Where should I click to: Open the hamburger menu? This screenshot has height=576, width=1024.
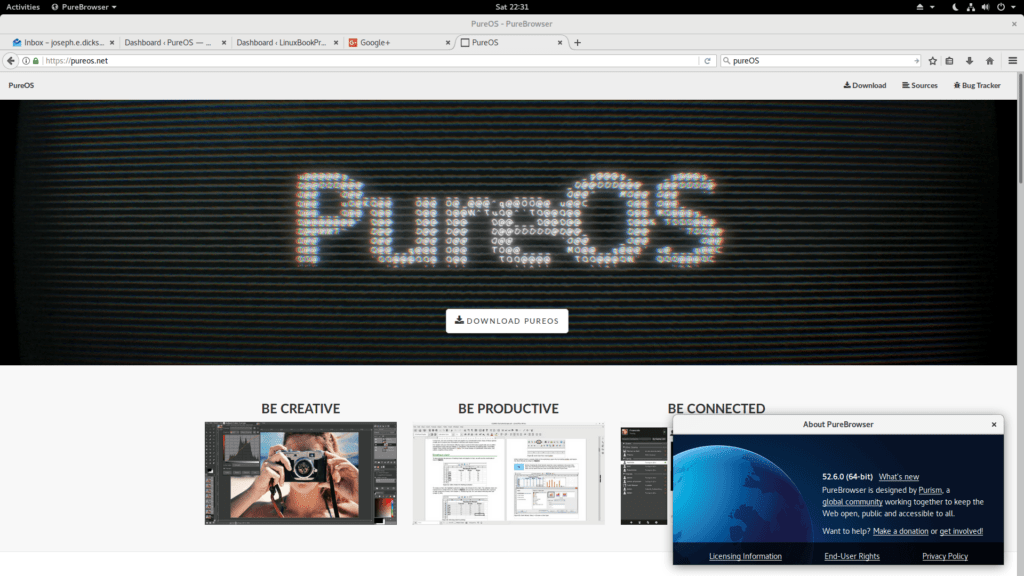1013,61
